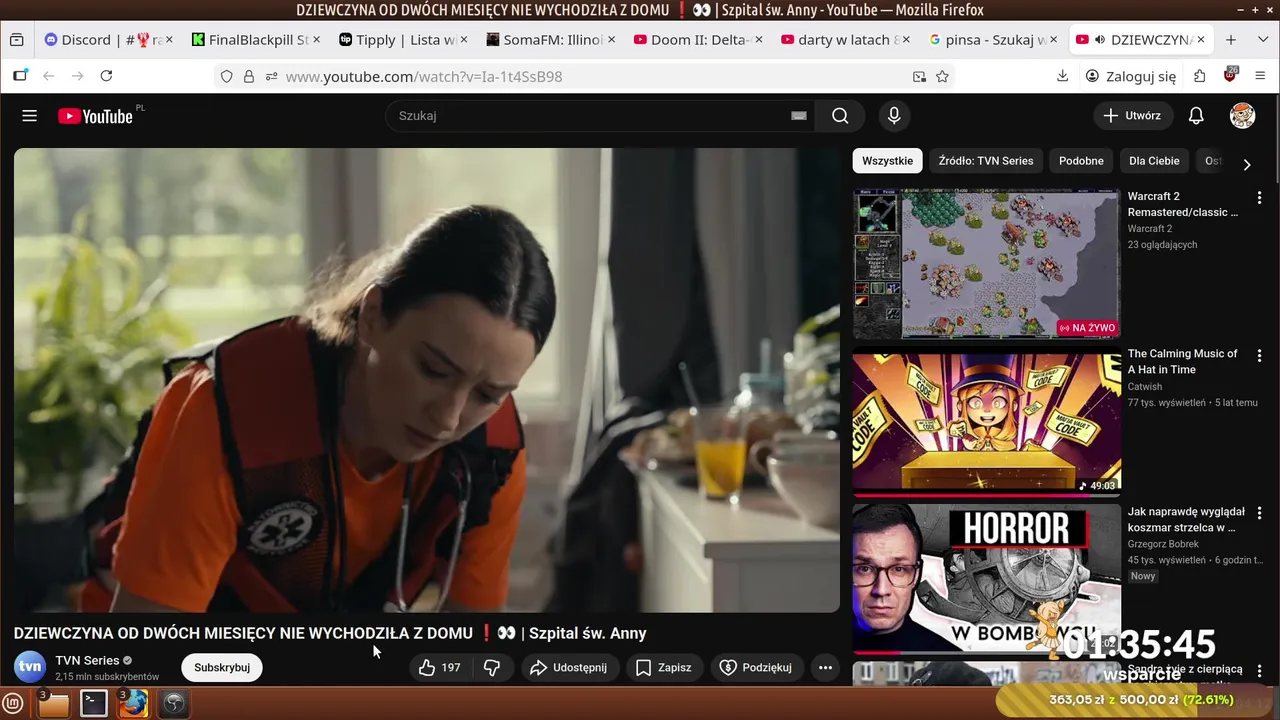Open the file manager from taskbar
The width and height of the screenshot is (1280, 720).
[53, 704]
